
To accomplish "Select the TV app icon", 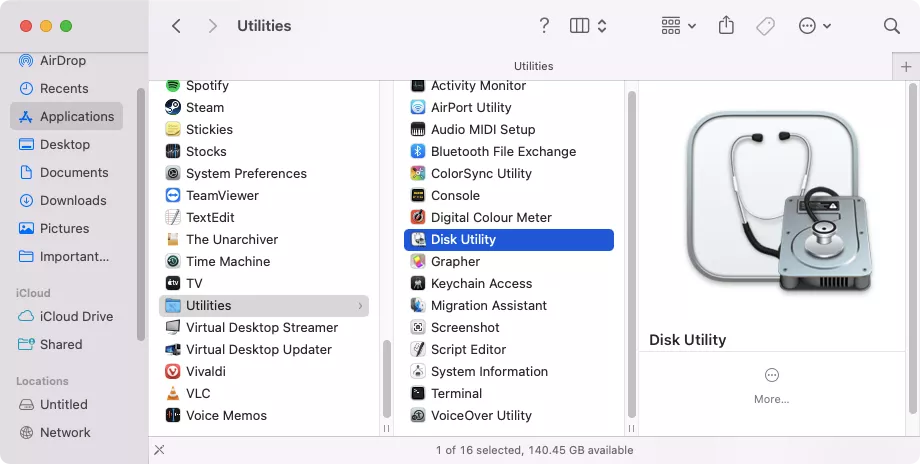I will (x=172, y=283).
